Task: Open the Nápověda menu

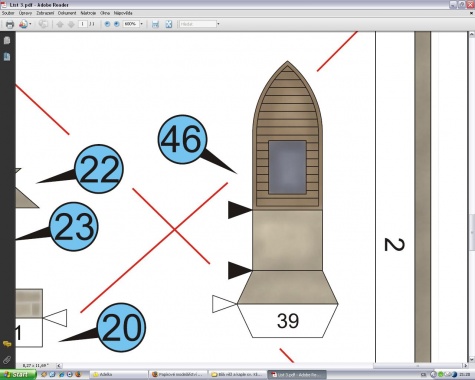Action: 123,13
